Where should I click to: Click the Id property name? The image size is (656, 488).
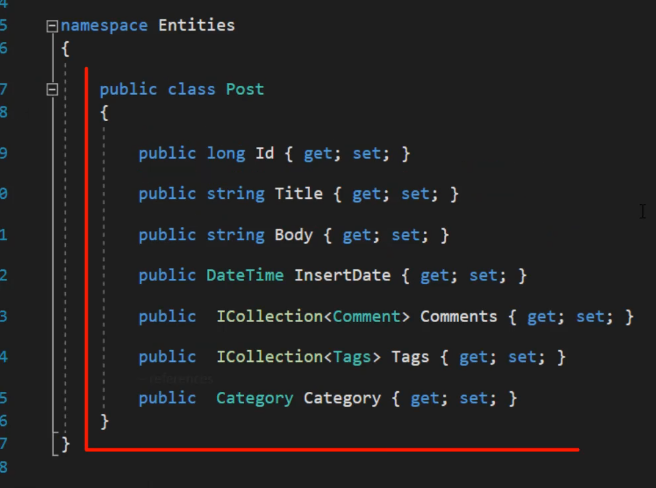265,153
